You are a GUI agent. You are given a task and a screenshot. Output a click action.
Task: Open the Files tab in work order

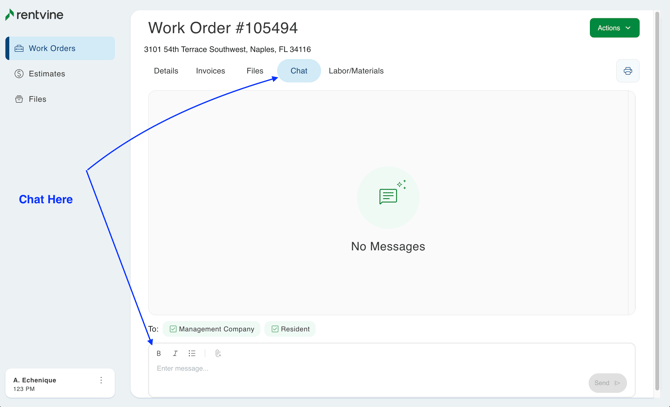click(255, 71)
